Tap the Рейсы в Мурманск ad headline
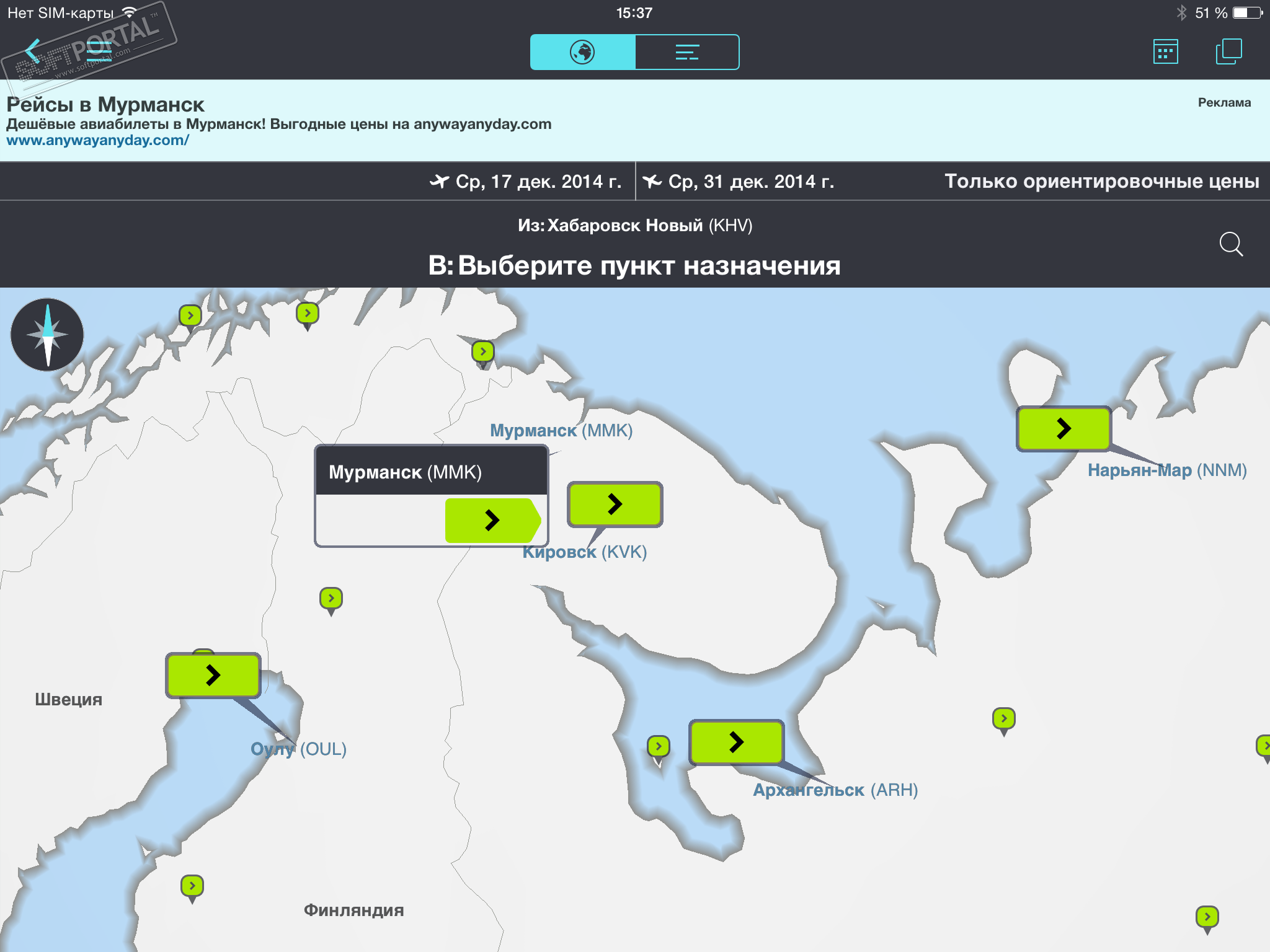 (105, 104)
